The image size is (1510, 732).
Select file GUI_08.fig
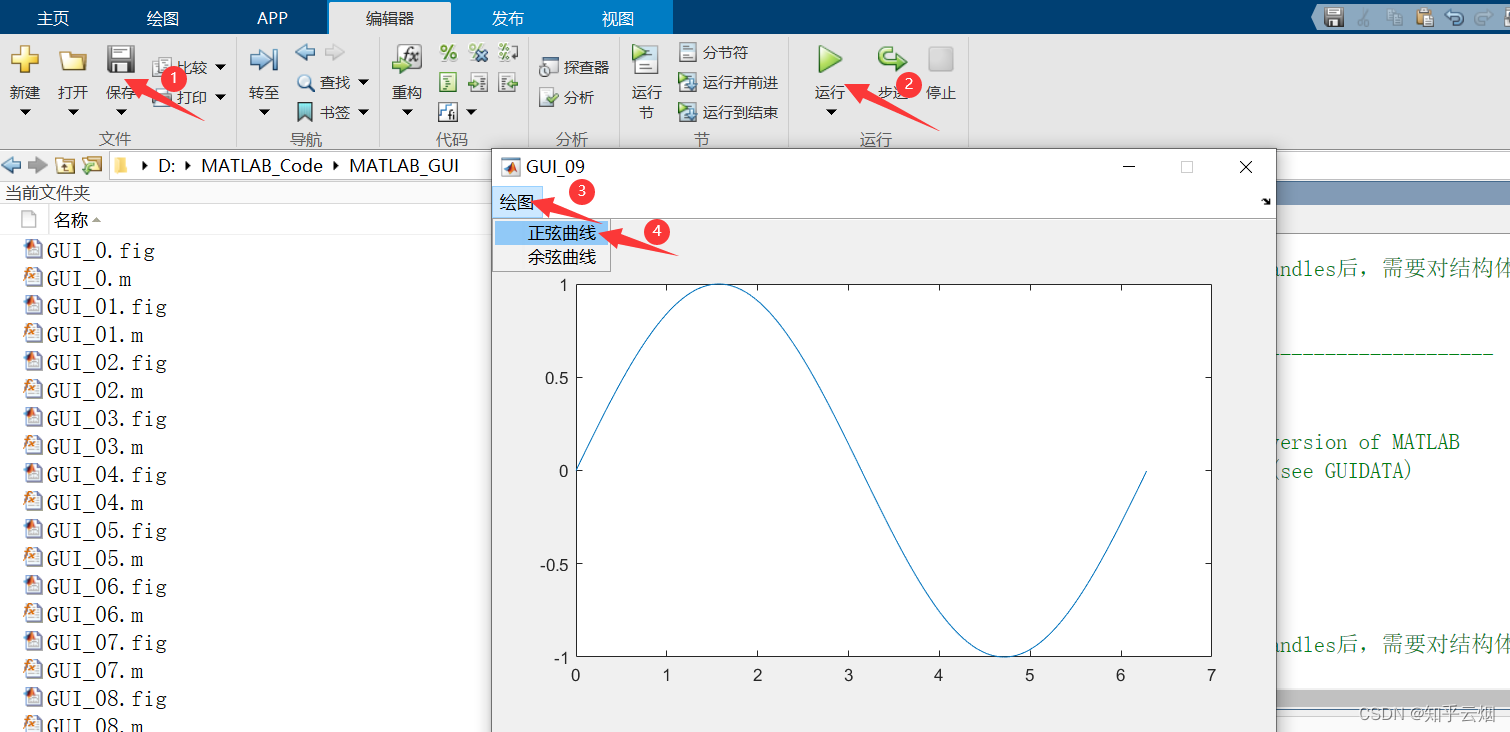tap(107, 699)
